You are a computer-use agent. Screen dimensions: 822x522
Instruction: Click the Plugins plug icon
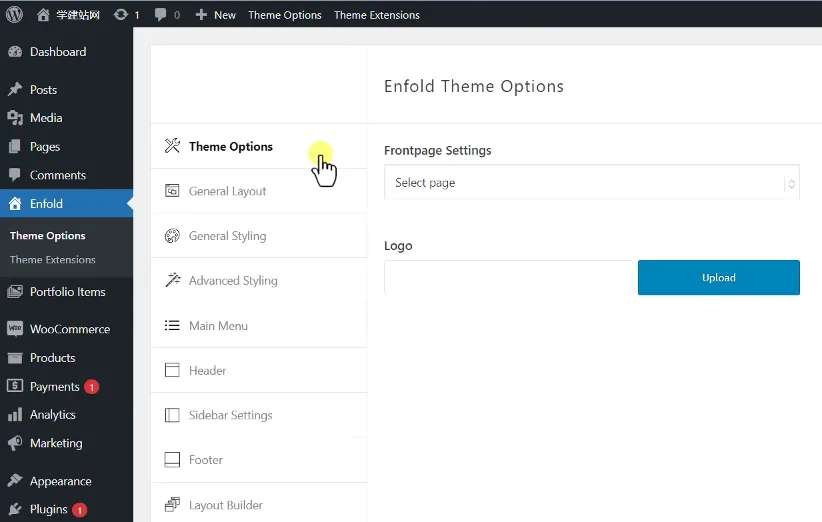coord(15,509)
